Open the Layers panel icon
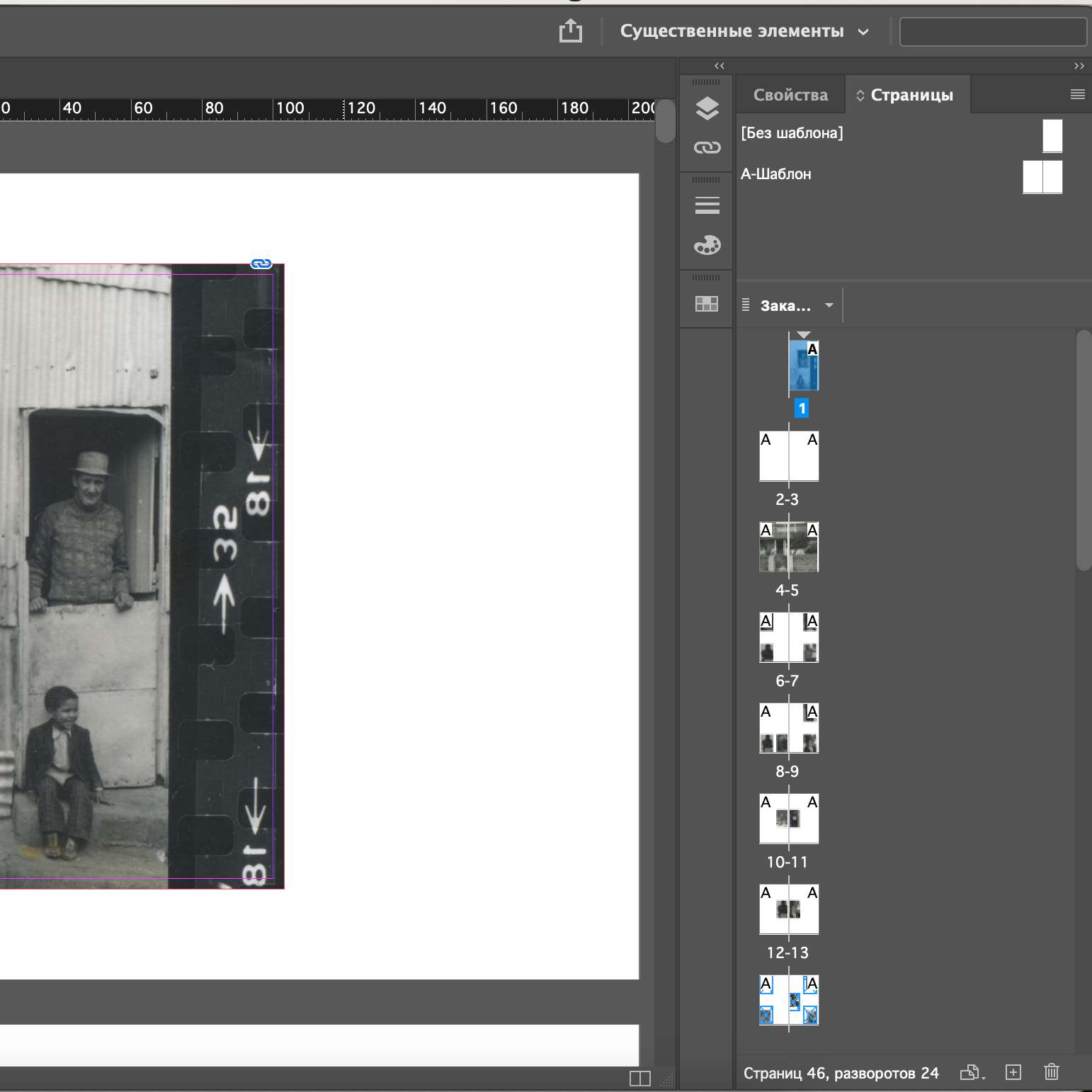This screenshot has width=1092, height=1092. click(707, 108)
